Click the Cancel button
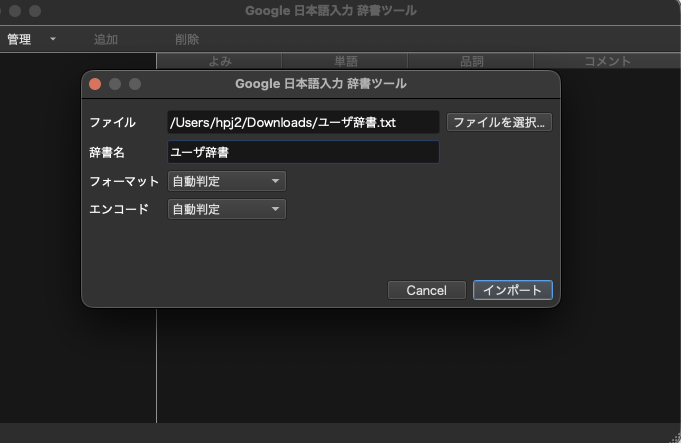681x443 pixels. click(426, 290)
